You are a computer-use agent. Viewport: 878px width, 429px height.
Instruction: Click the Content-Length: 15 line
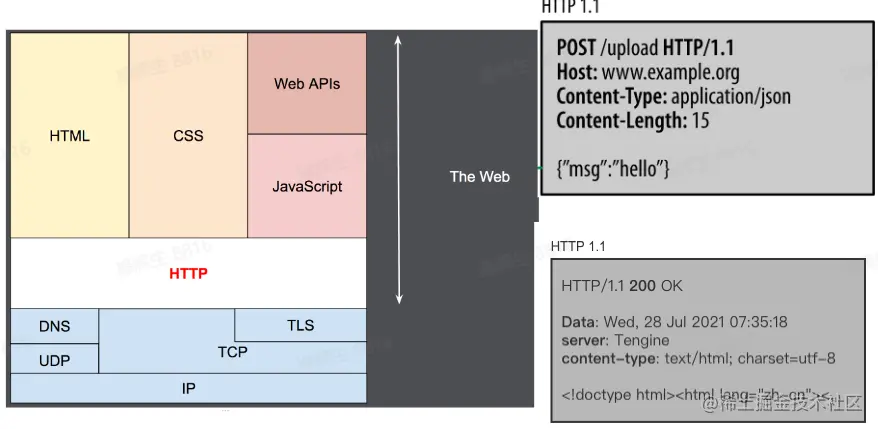coord(632,121)
